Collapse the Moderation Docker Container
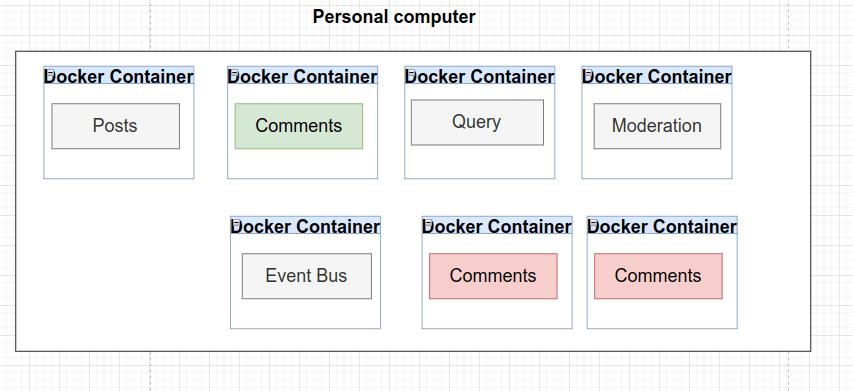Image resolution: width=853 pixels, height=391 pixels. (588, 73)
